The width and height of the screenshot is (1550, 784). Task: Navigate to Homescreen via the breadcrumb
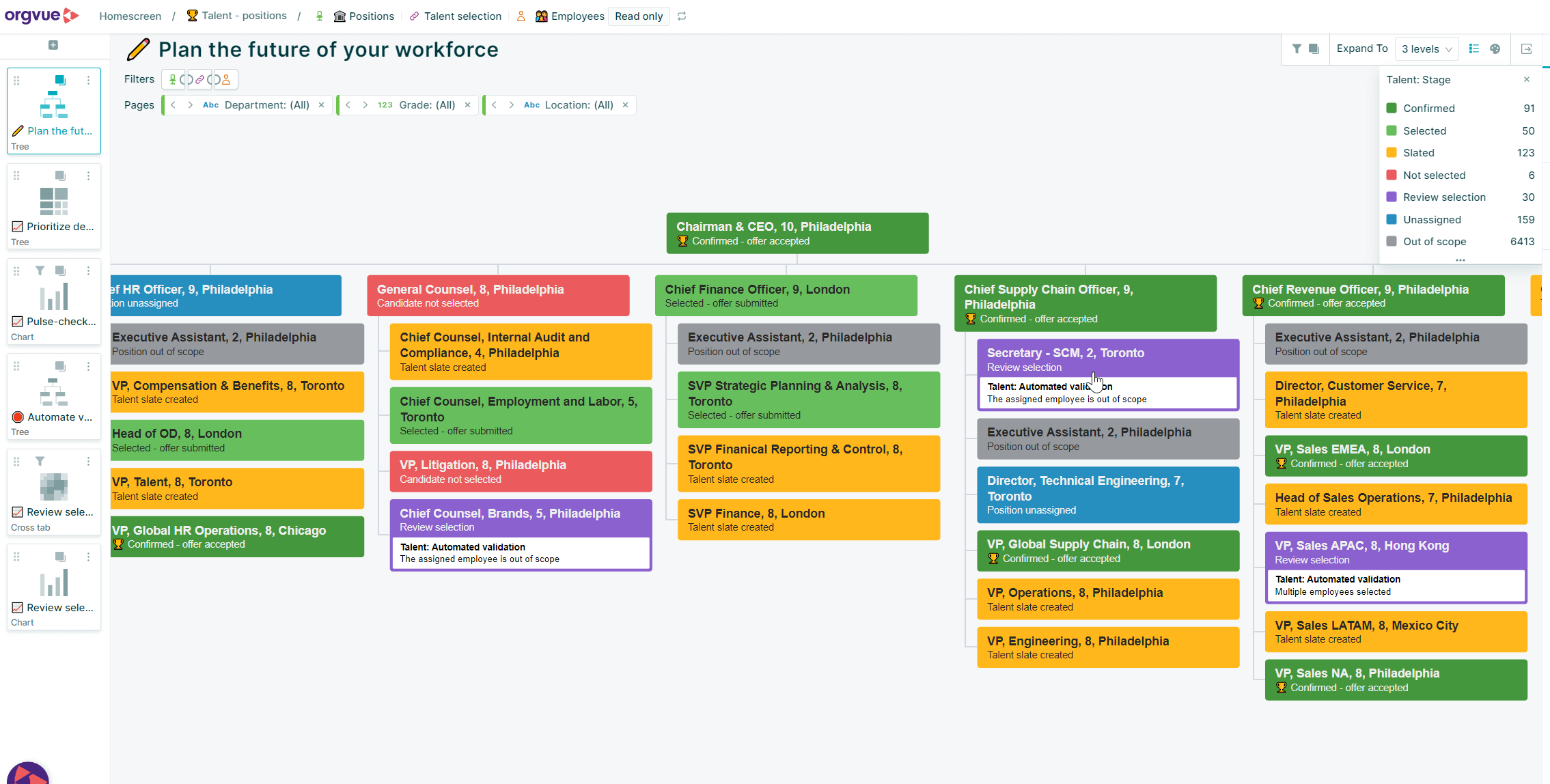click(x=130, y=16)
